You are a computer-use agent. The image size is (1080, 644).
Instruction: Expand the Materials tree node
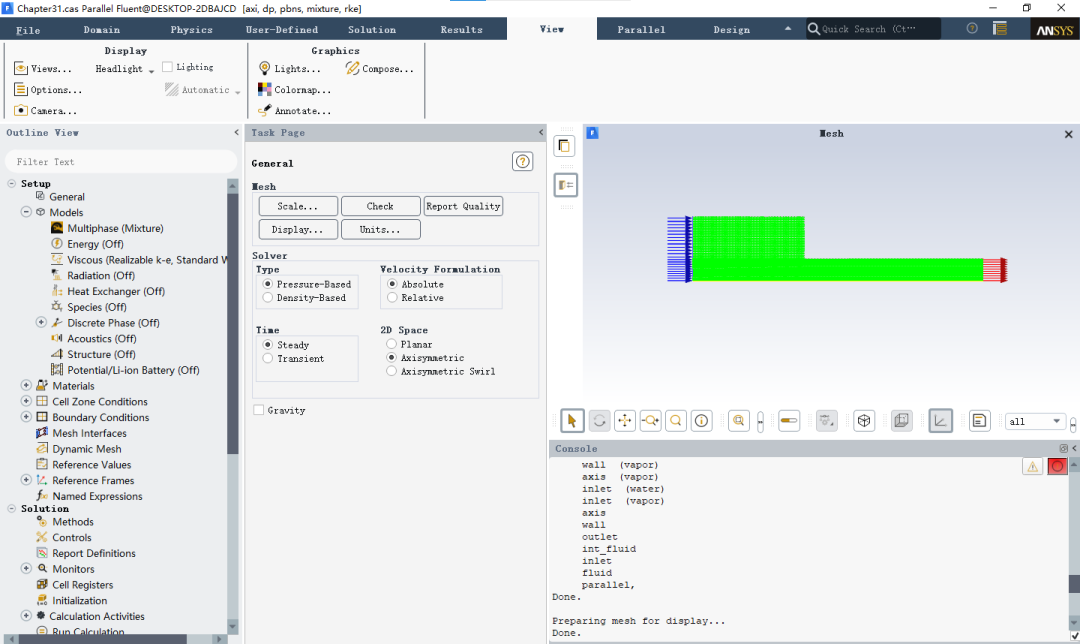click(x=26, y=385)
